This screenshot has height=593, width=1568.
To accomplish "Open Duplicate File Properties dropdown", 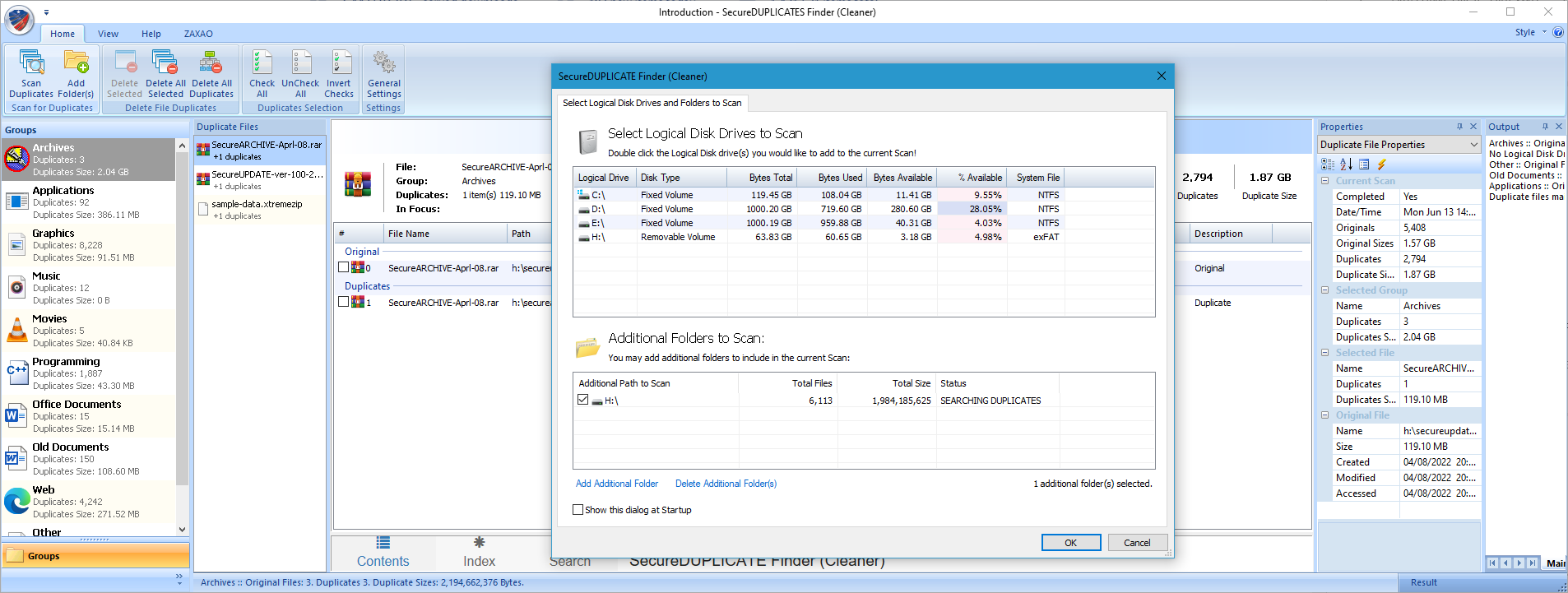I will pos(1473,145).
